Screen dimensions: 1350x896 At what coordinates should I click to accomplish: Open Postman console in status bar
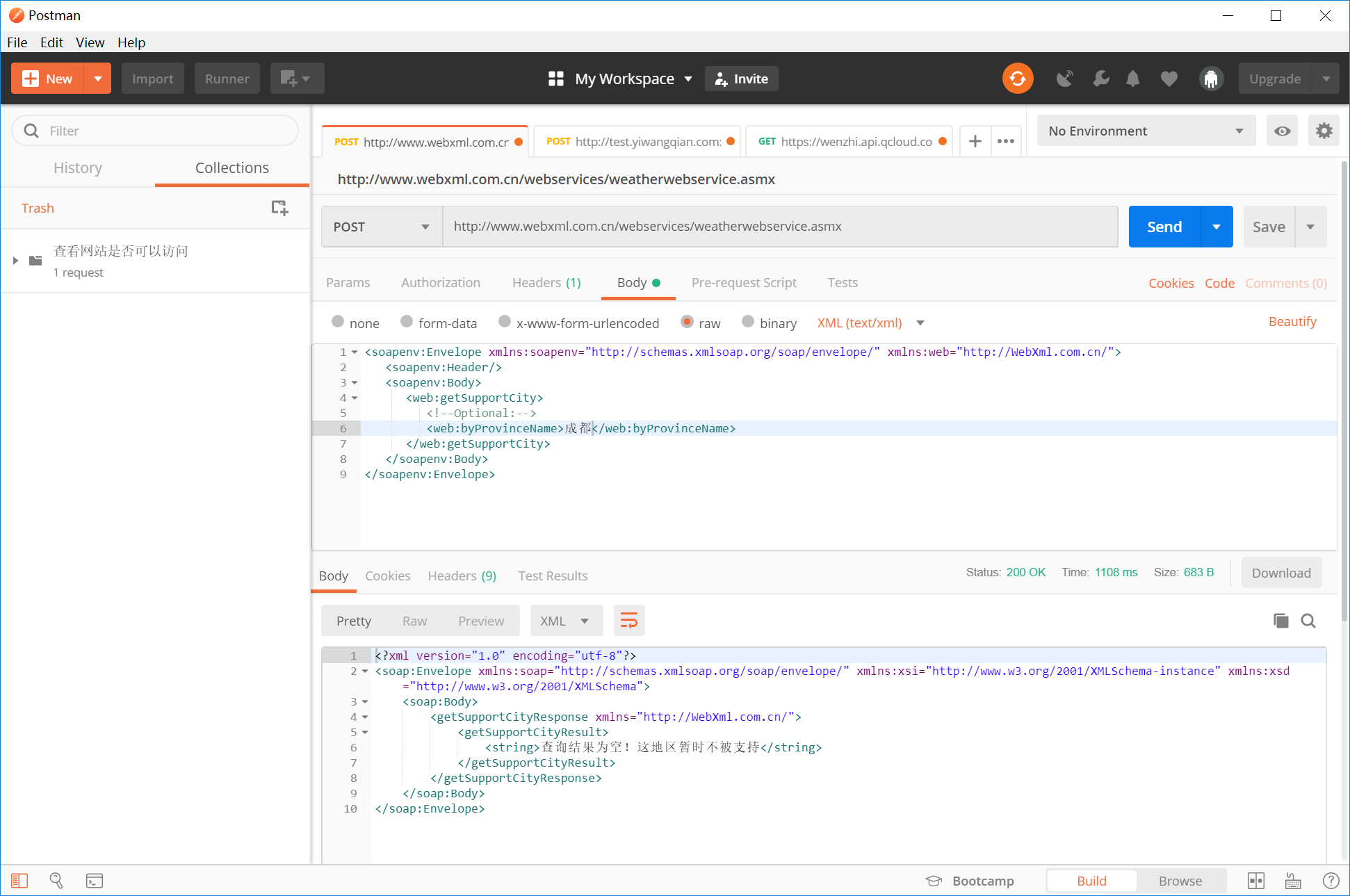point(95,881)
